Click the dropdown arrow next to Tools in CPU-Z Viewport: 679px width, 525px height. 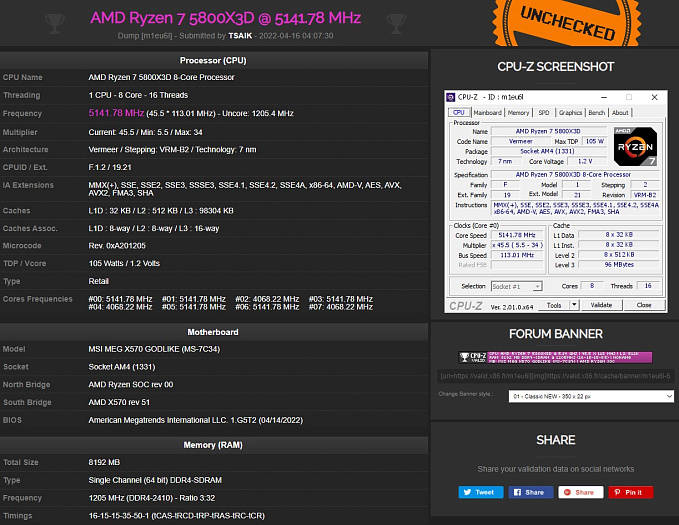(574, 305)
